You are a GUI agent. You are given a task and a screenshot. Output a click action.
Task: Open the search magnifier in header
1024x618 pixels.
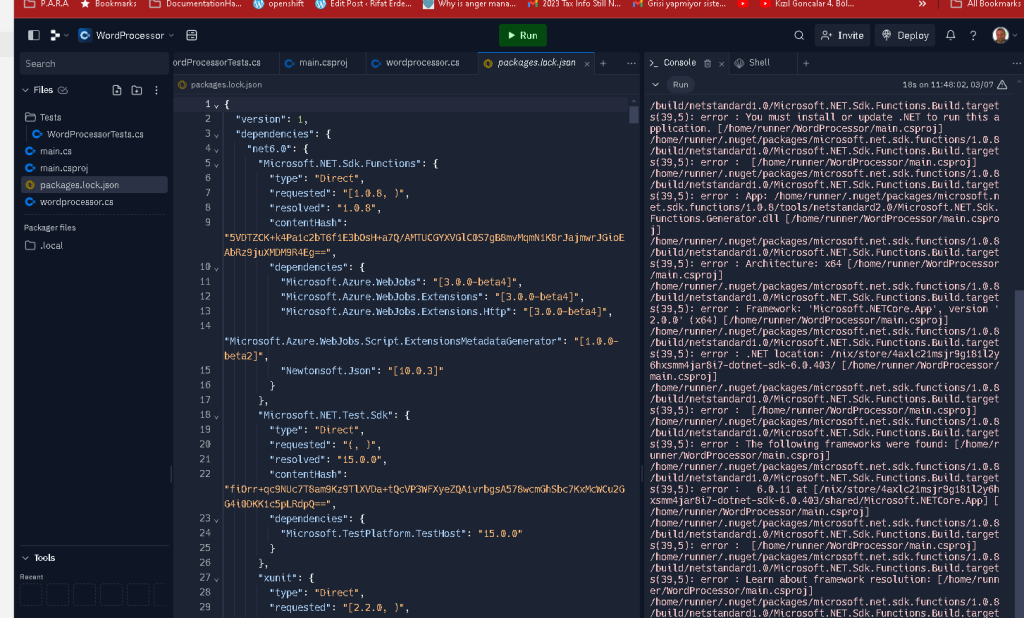point(799,35)
